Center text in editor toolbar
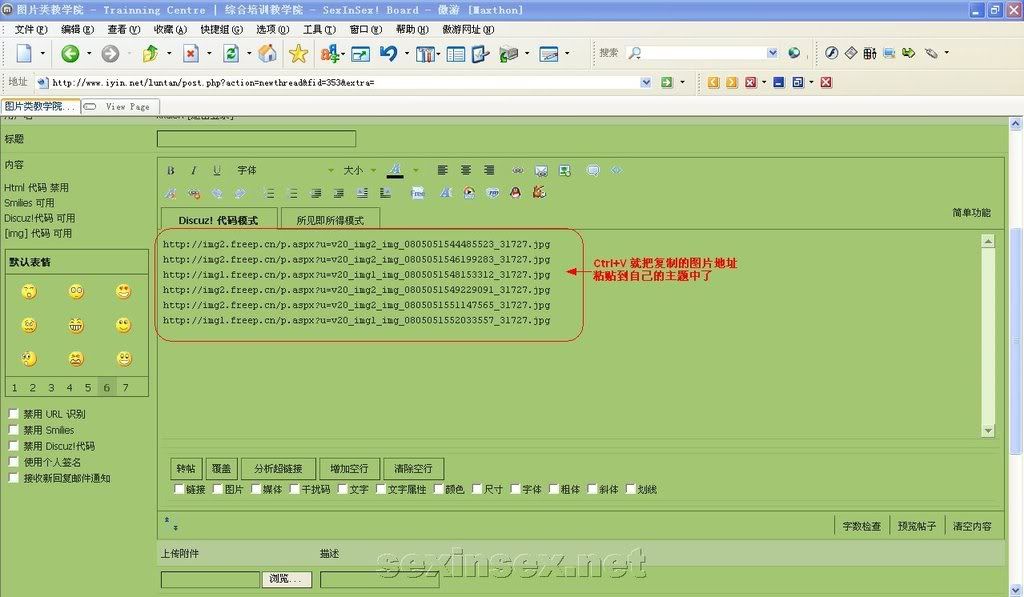Viewport: 1024px width, 597px height. tap(466, 170)
